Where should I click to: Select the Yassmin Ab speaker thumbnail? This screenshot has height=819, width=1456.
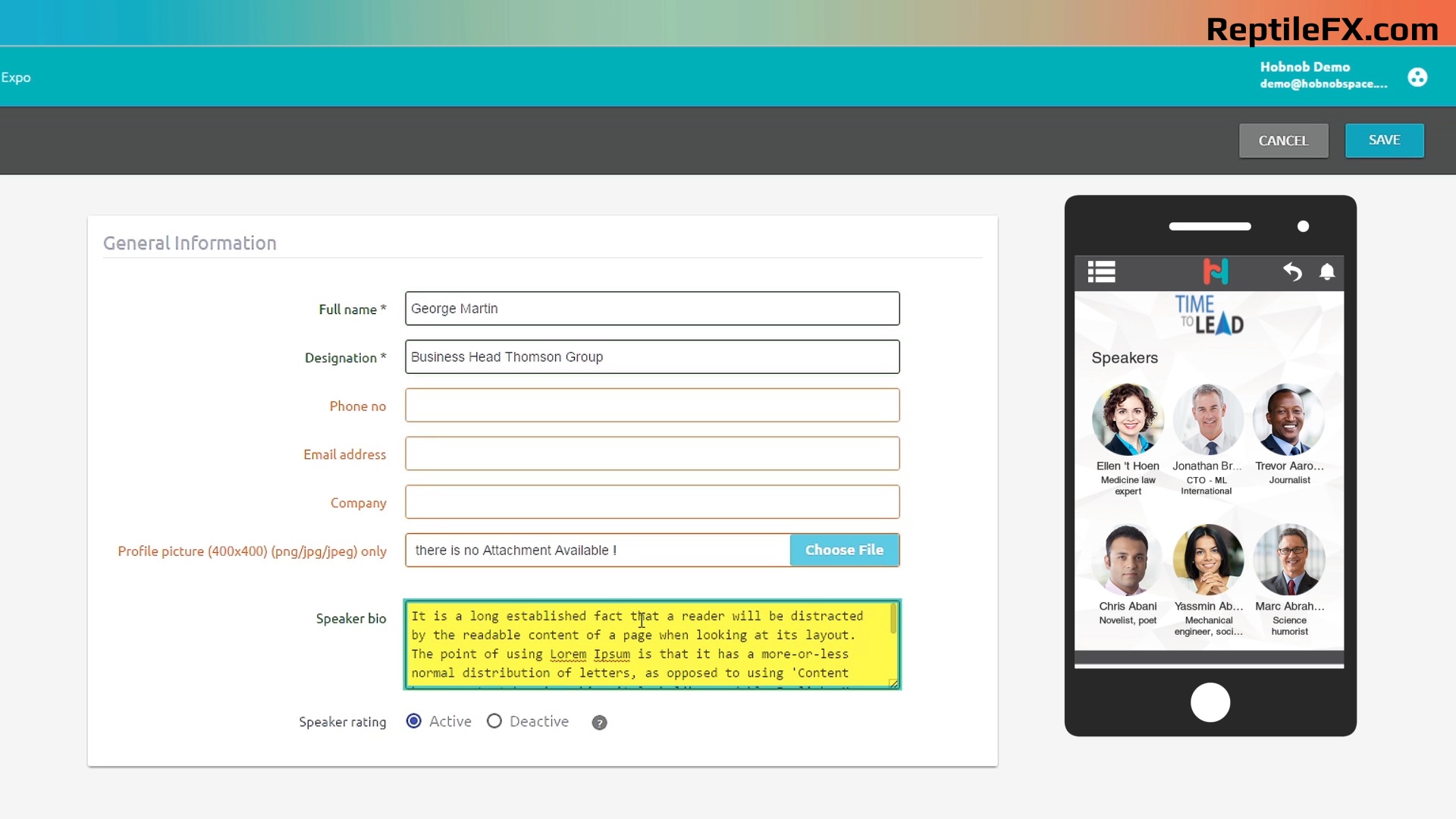click(1208, 560)
